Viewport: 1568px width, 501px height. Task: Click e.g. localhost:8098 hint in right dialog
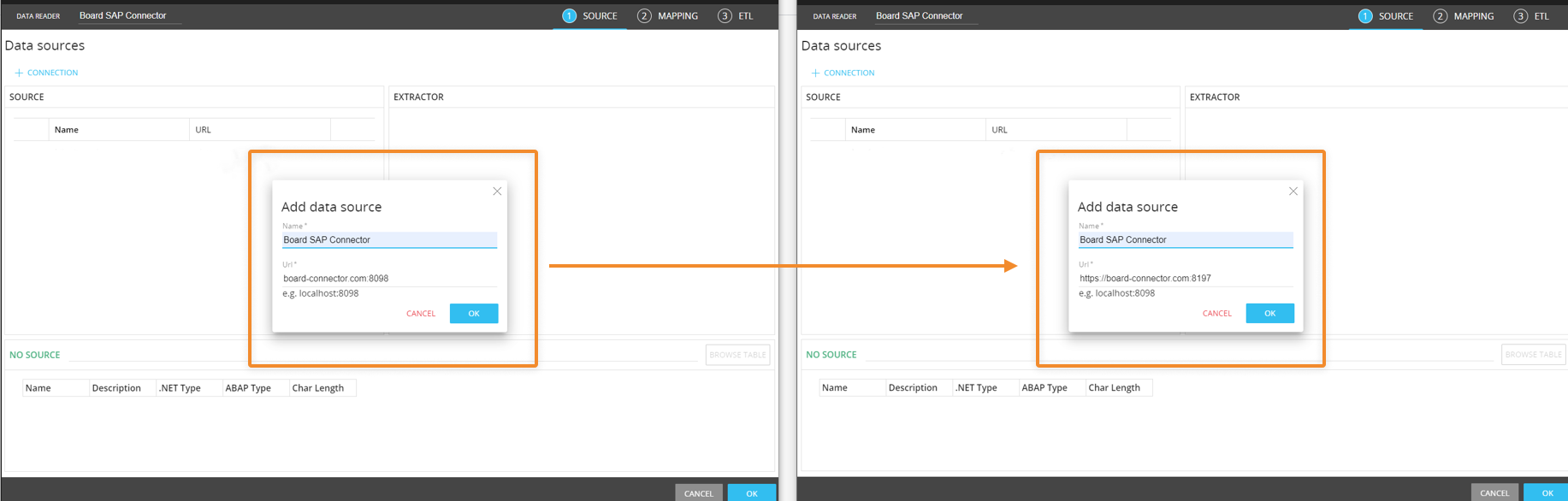(1117, 293)
